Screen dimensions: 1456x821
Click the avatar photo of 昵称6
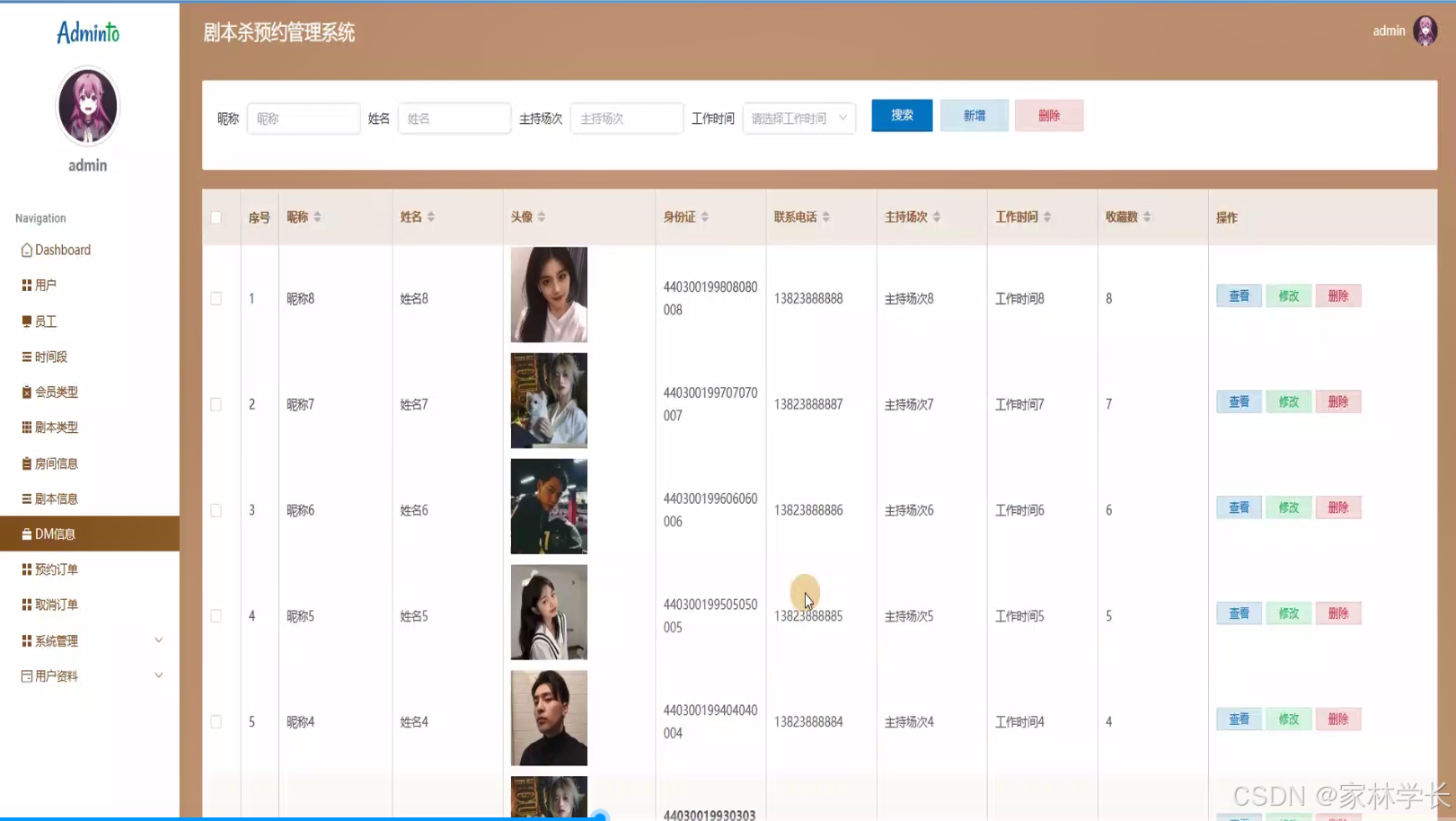549,507
